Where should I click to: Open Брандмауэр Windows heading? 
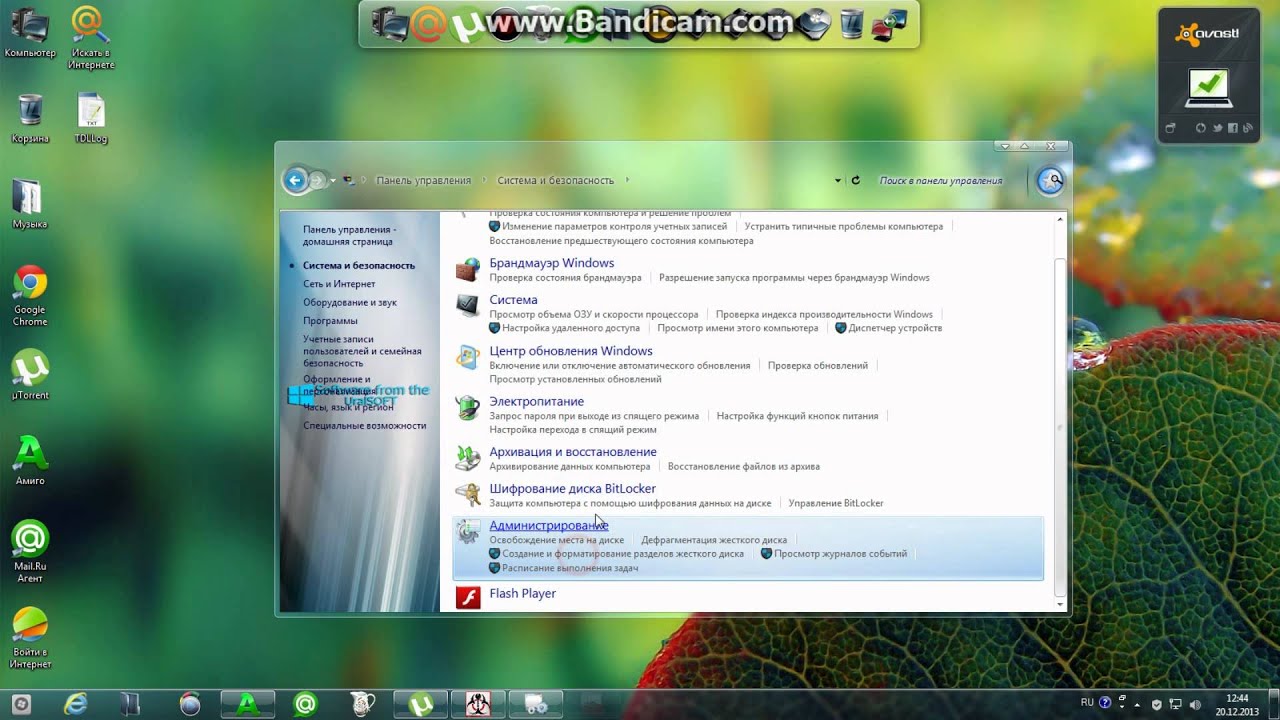click(x=552, y=263)
